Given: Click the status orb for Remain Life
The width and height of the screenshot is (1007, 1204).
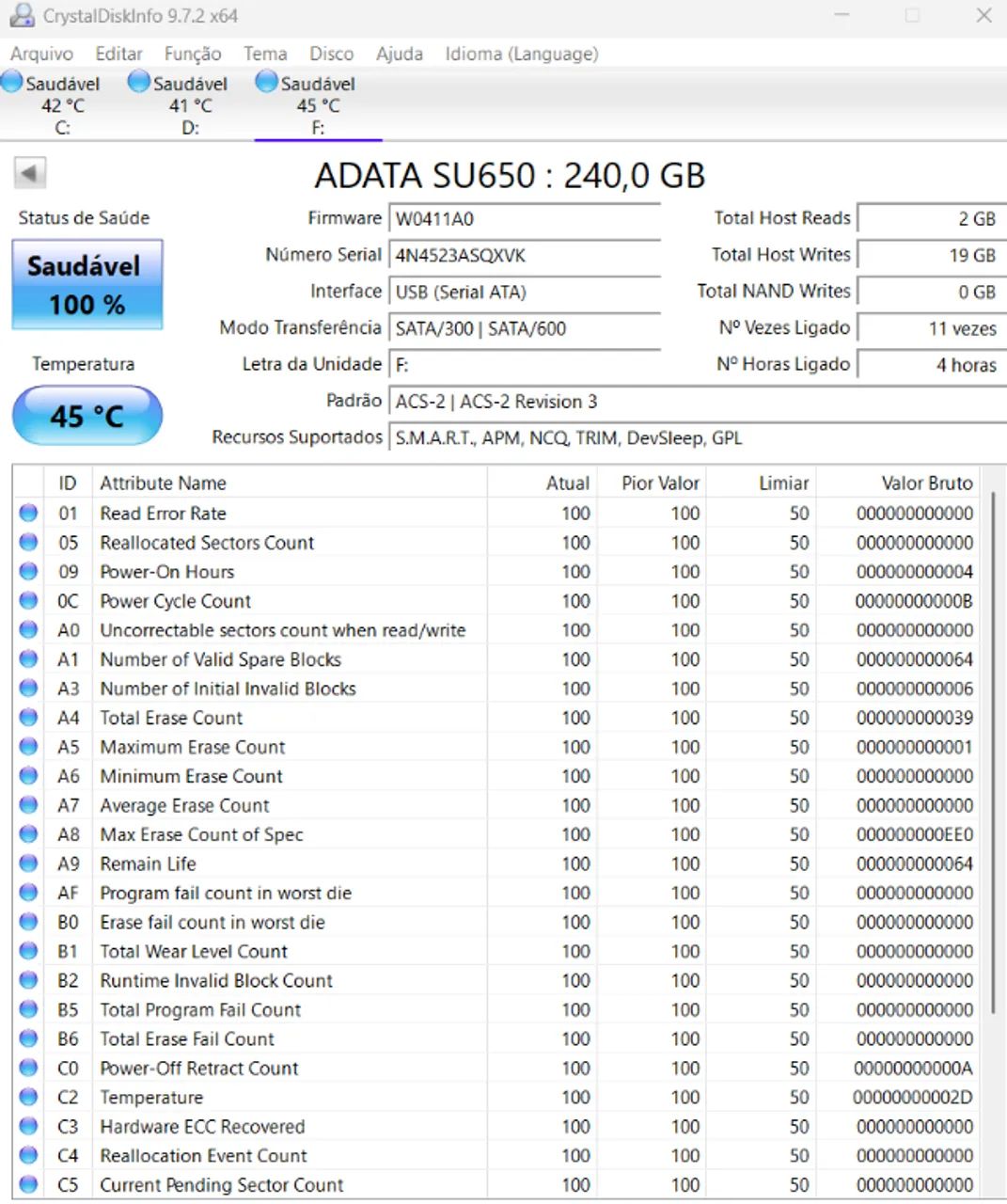Looking at the screenshot, I should [x=28, y=863].
